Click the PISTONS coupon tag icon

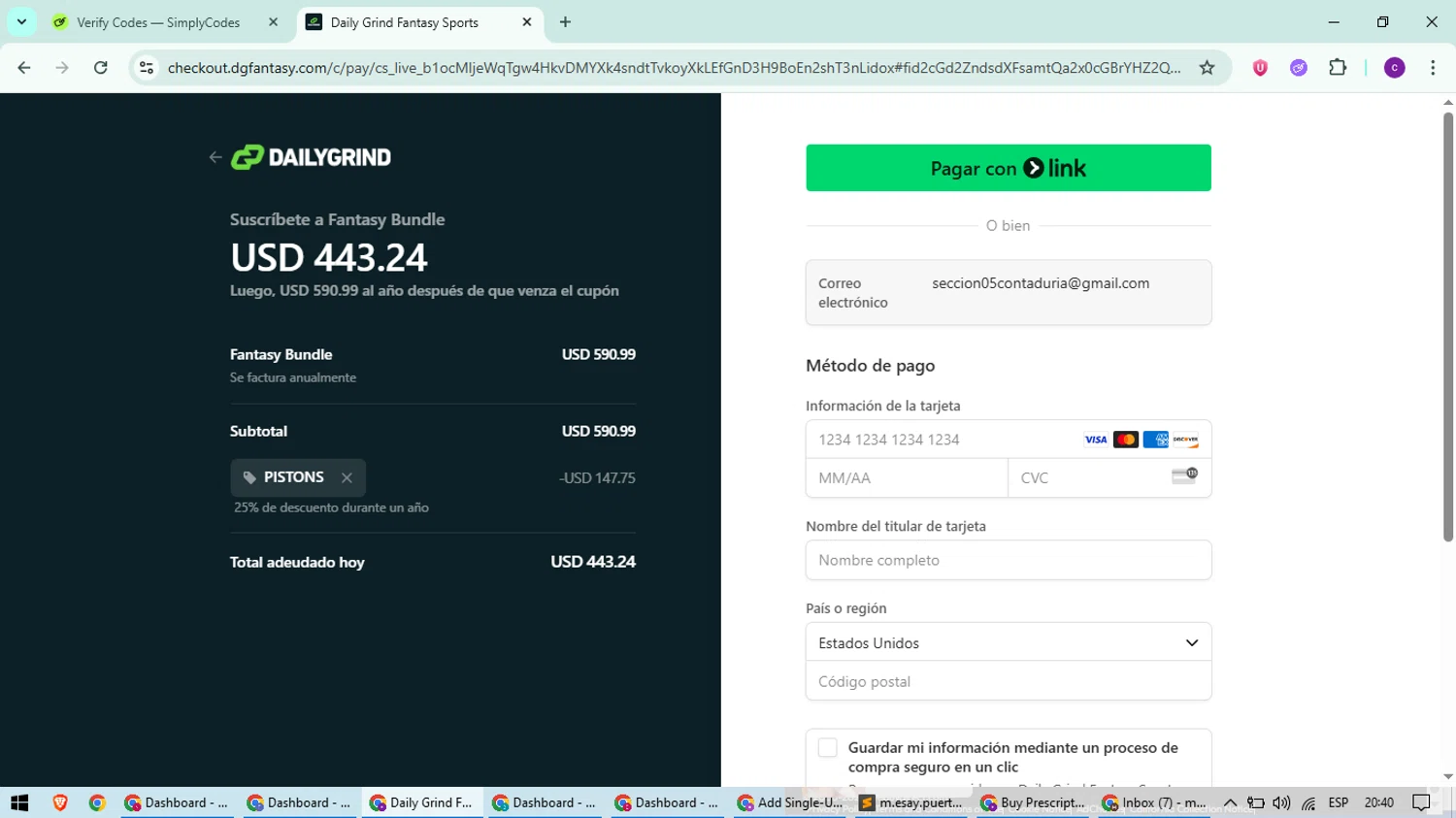point(249,477)
